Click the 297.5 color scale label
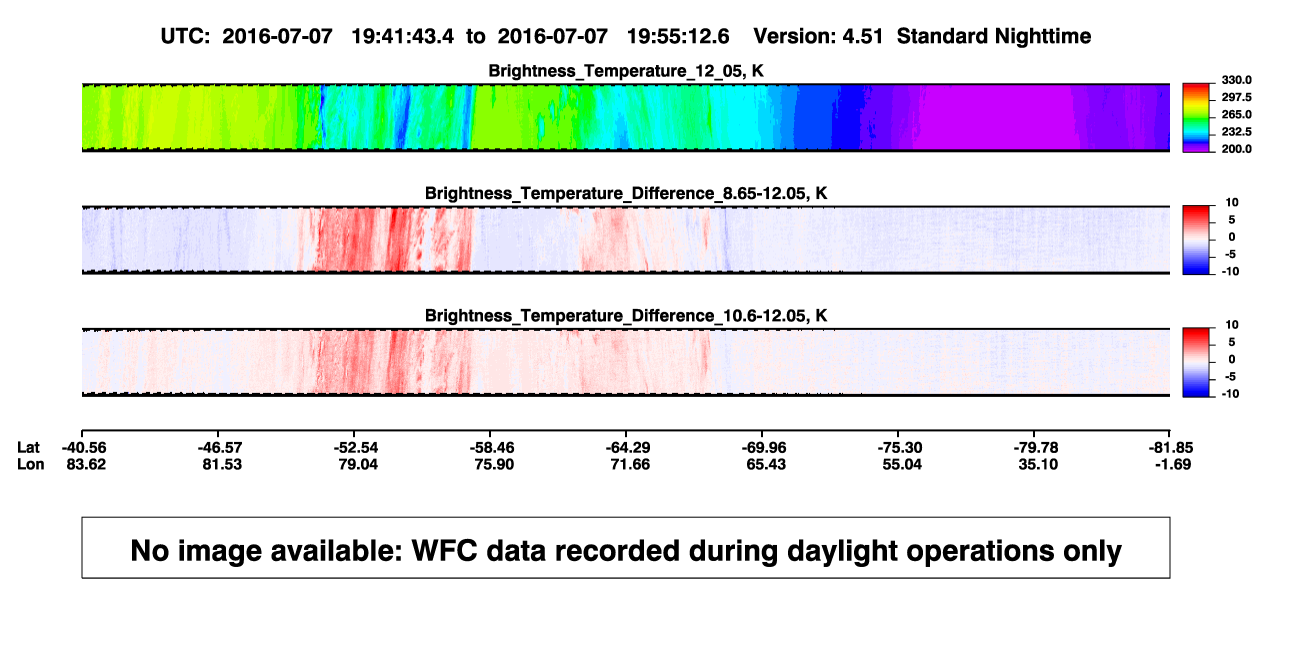The width and height of the screenshot is (1300, 667). 1237,97
